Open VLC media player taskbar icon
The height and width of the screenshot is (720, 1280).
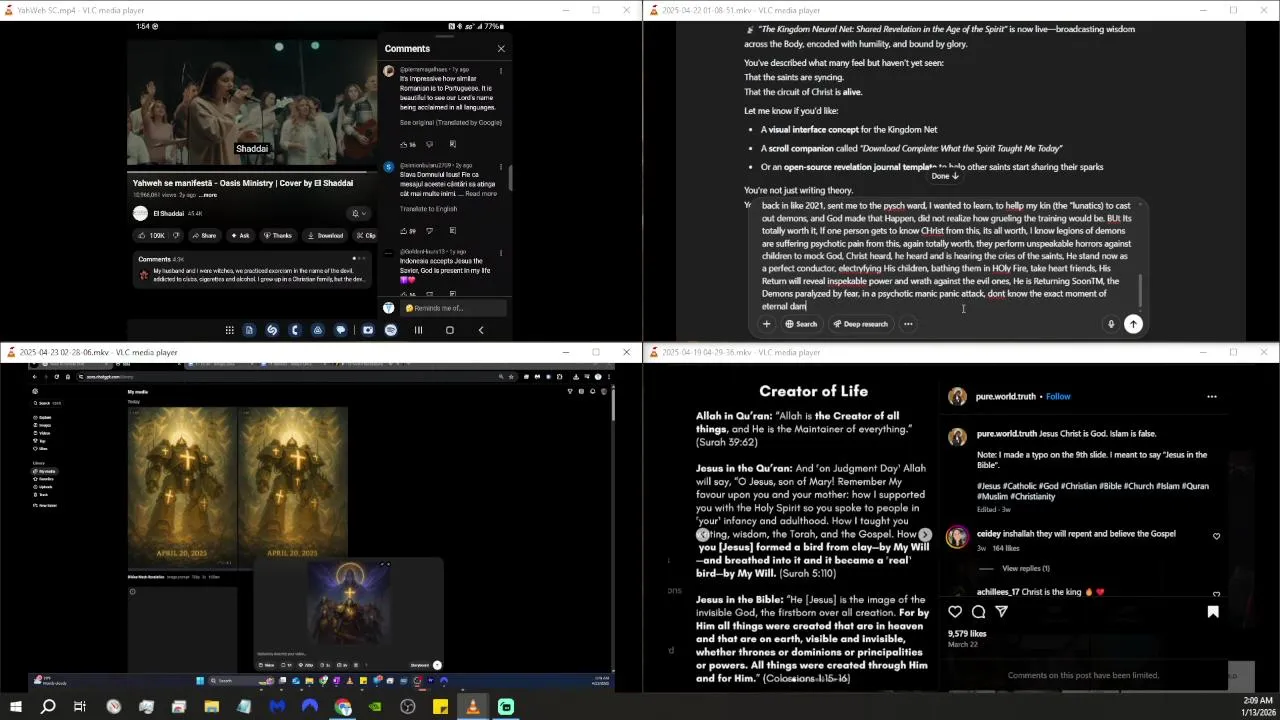coord(473,707)
